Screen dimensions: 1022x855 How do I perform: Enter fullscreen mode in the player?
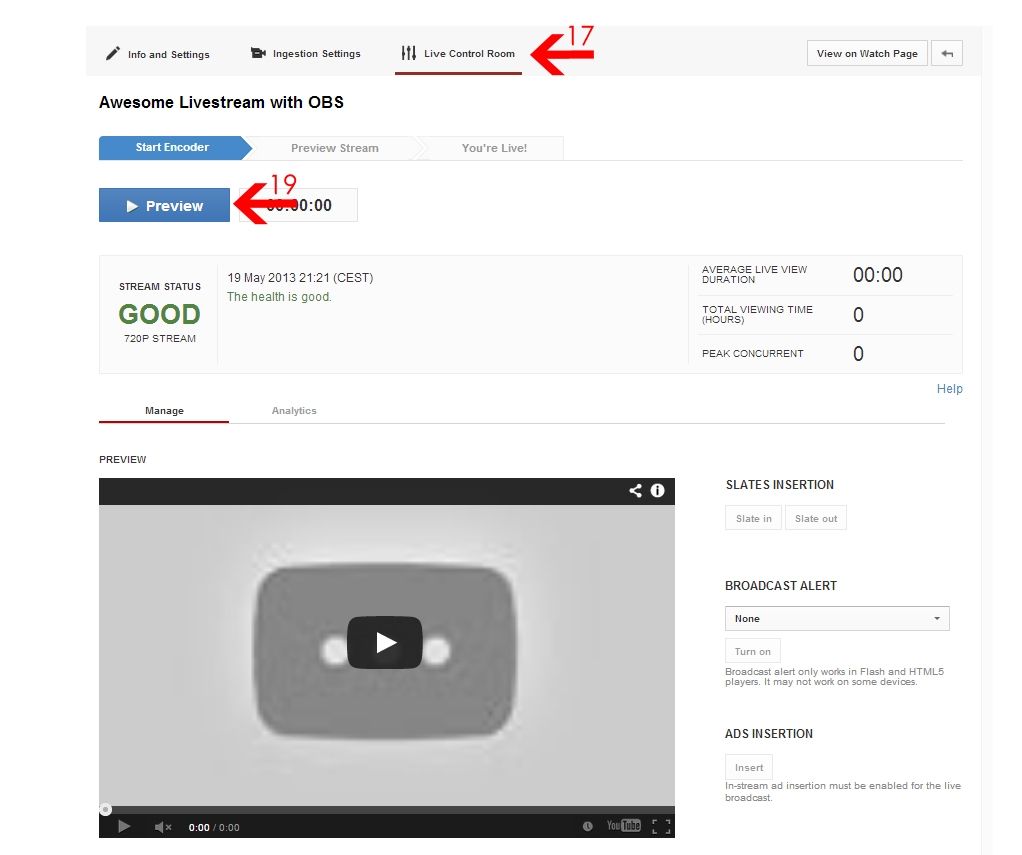pos(661,826)
